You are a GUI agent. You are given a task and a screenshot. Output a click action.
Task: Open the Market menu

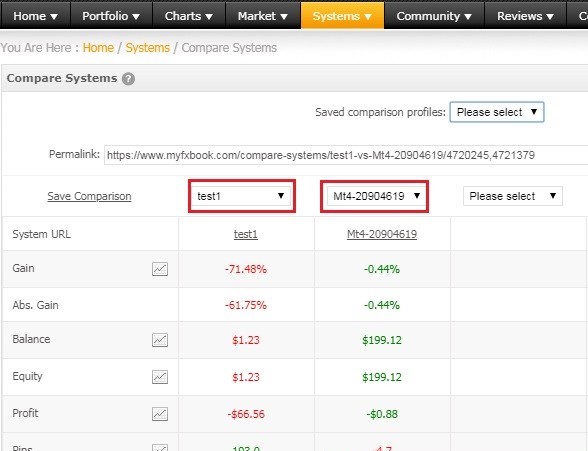(262, 16)
